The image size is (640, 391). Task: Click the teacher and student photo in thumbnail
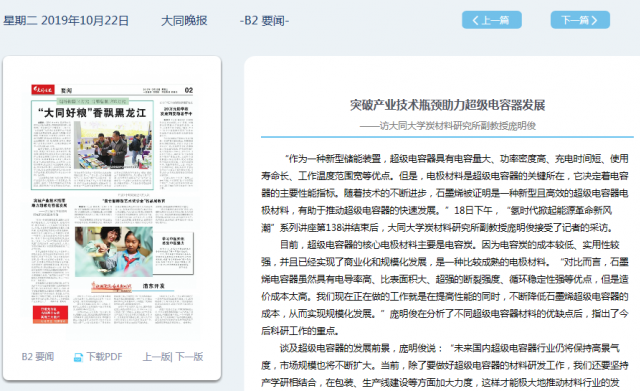[x=114, y=252]
